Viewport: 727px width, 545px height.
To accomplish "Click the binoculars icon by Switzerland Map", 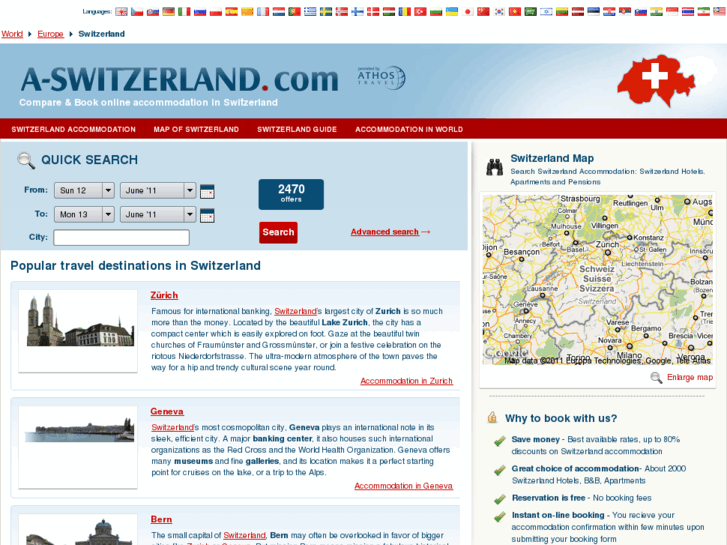I will pos(495,167).
